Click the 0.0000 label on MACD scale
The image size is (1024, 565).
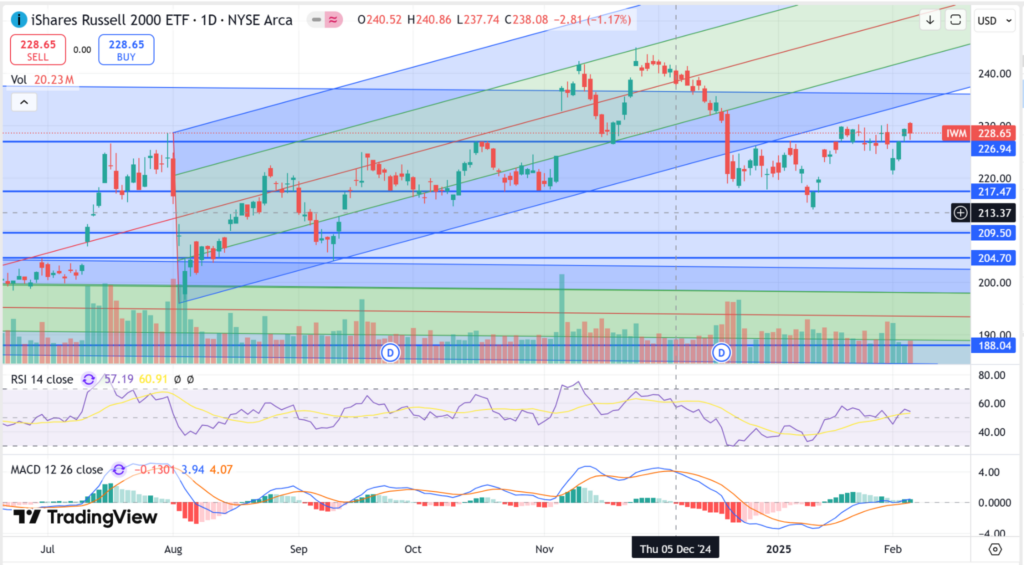pos(995,503)
